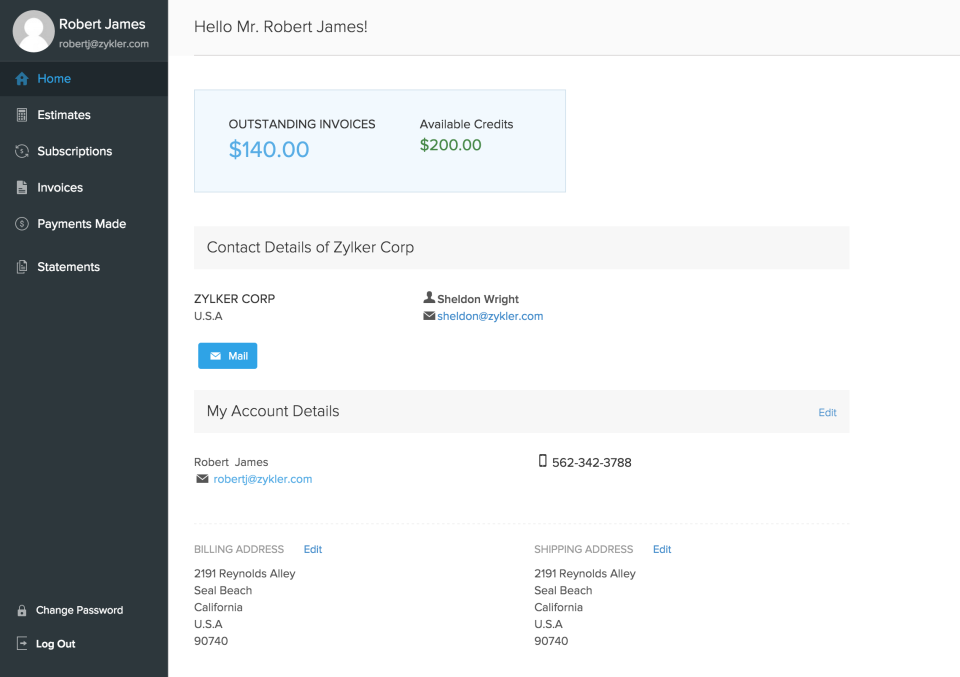Click the robertj@zykler.com email address

click(261, 478)
